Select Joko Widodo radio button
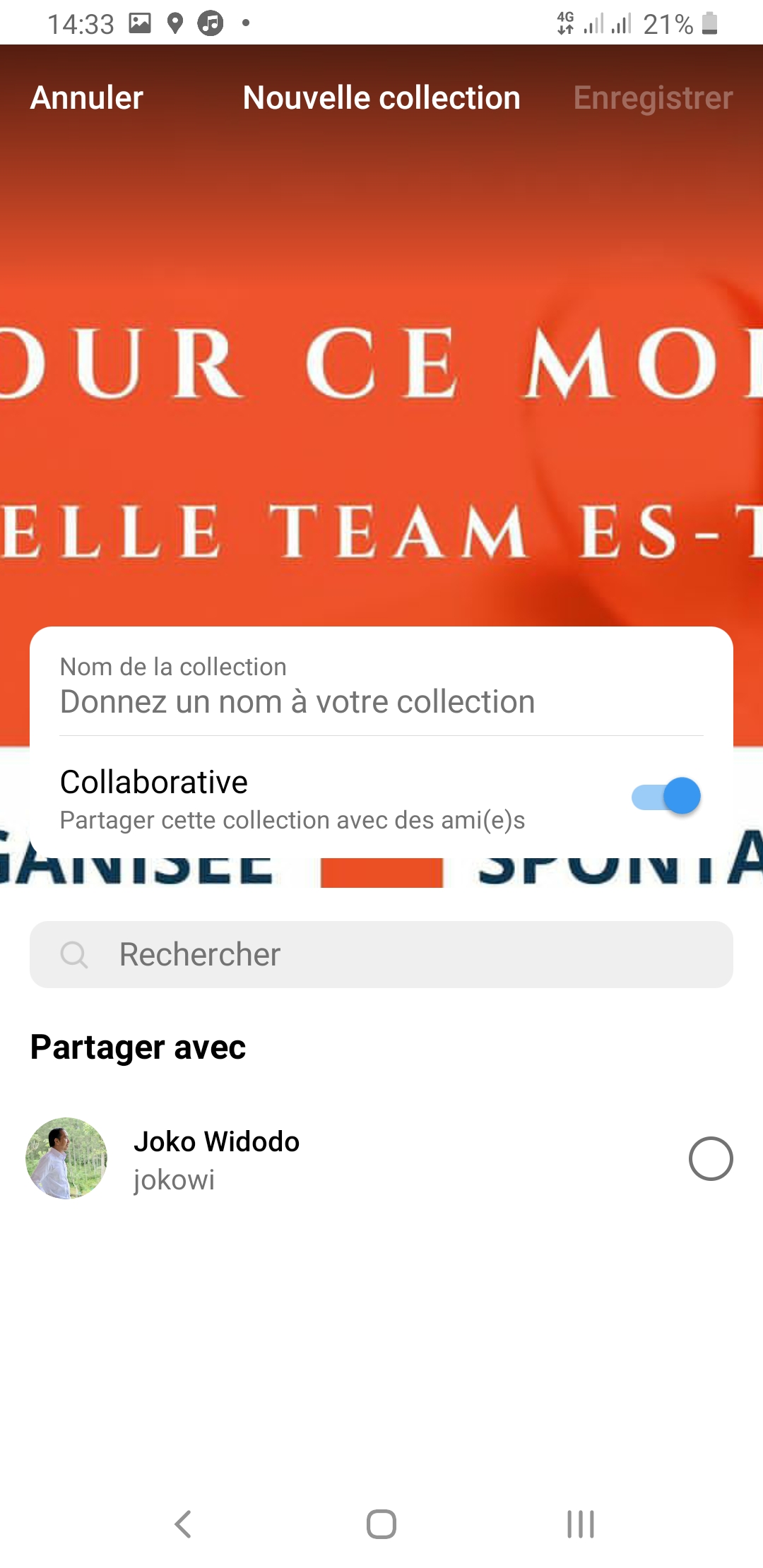 coord(711,1158)
